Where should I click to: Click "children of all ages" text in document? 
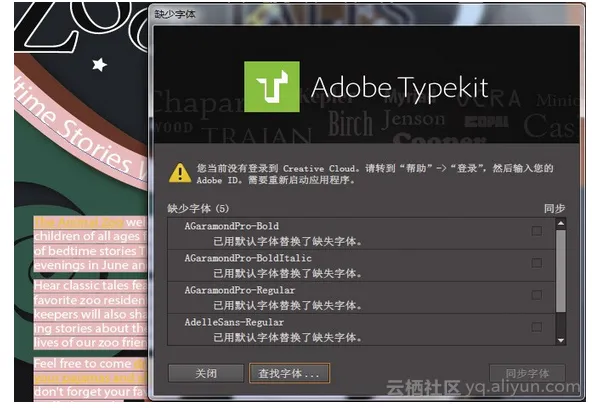click(87, 236)
